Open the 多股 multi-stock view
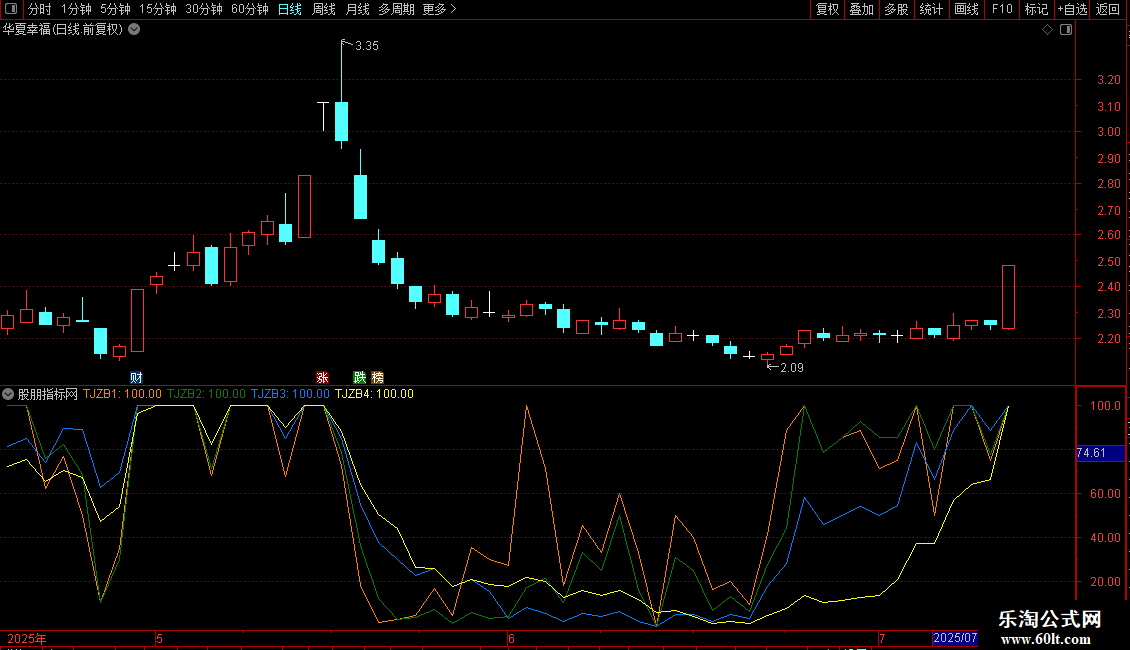Image resolution: width=1130 pixels, height=650 pixels. [897, 9]
